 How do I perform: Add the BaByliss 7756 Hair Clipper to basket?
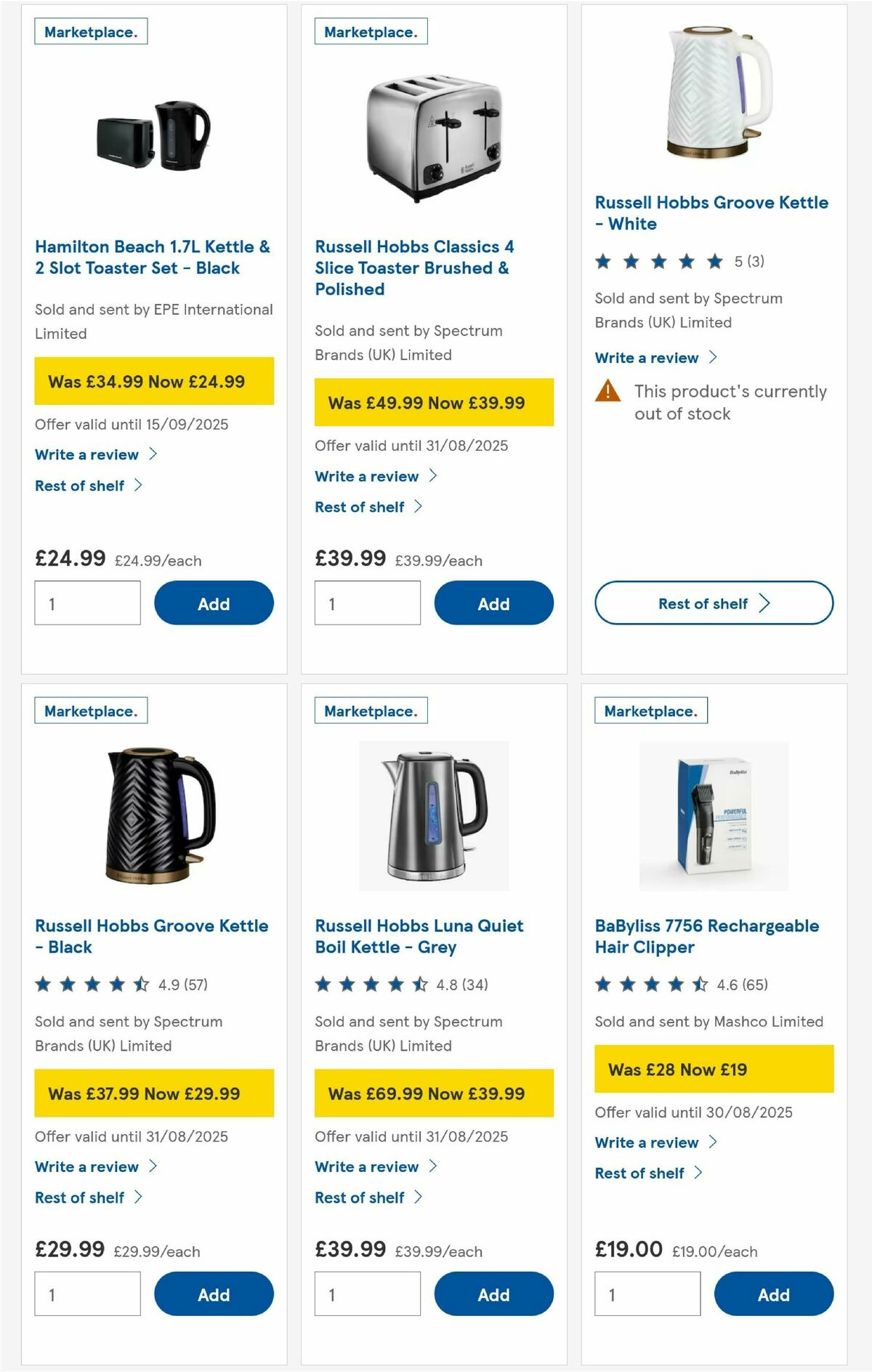pyautogui.click(x=773, y=1294)
